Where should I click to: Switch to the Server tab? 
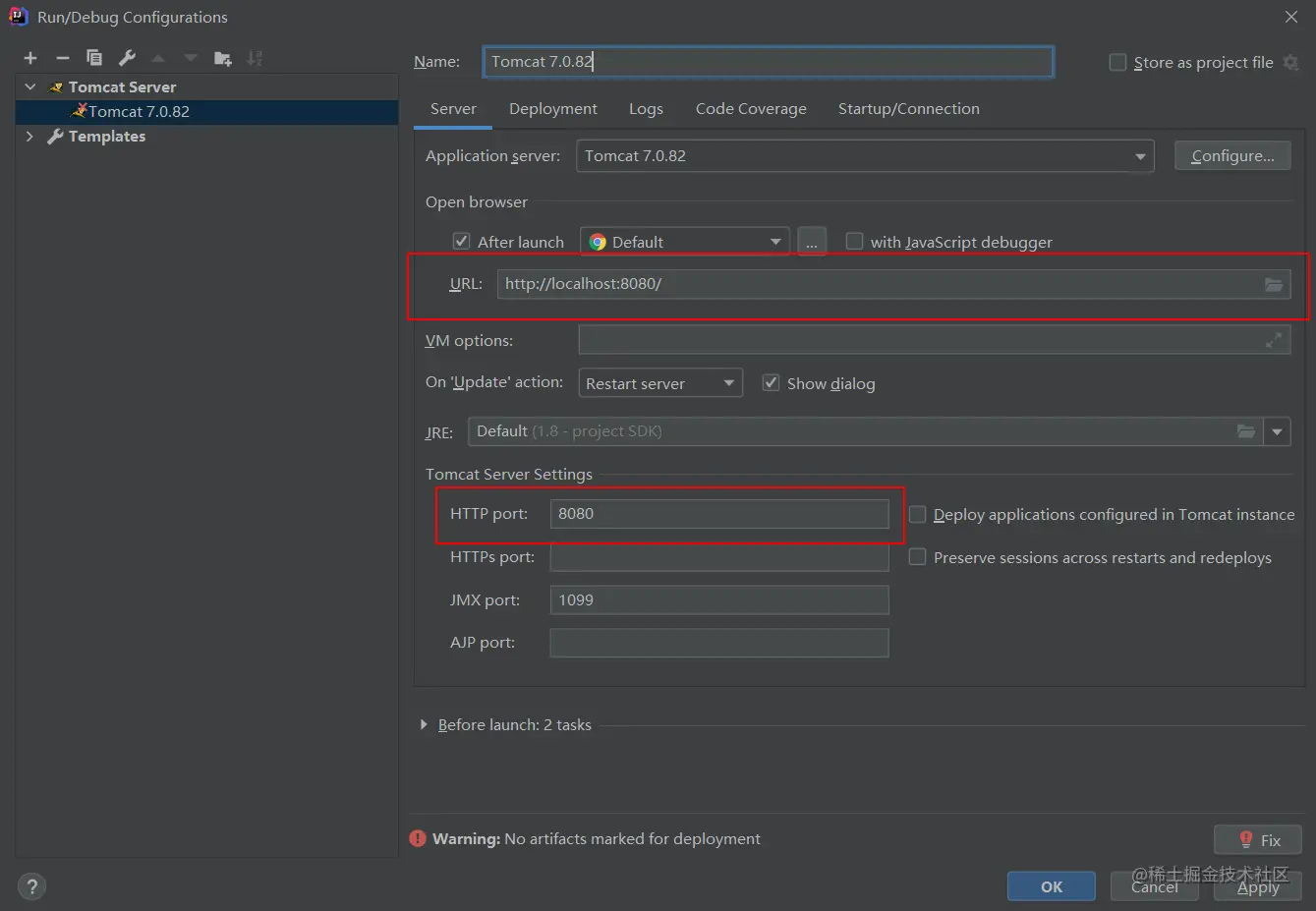453,109
